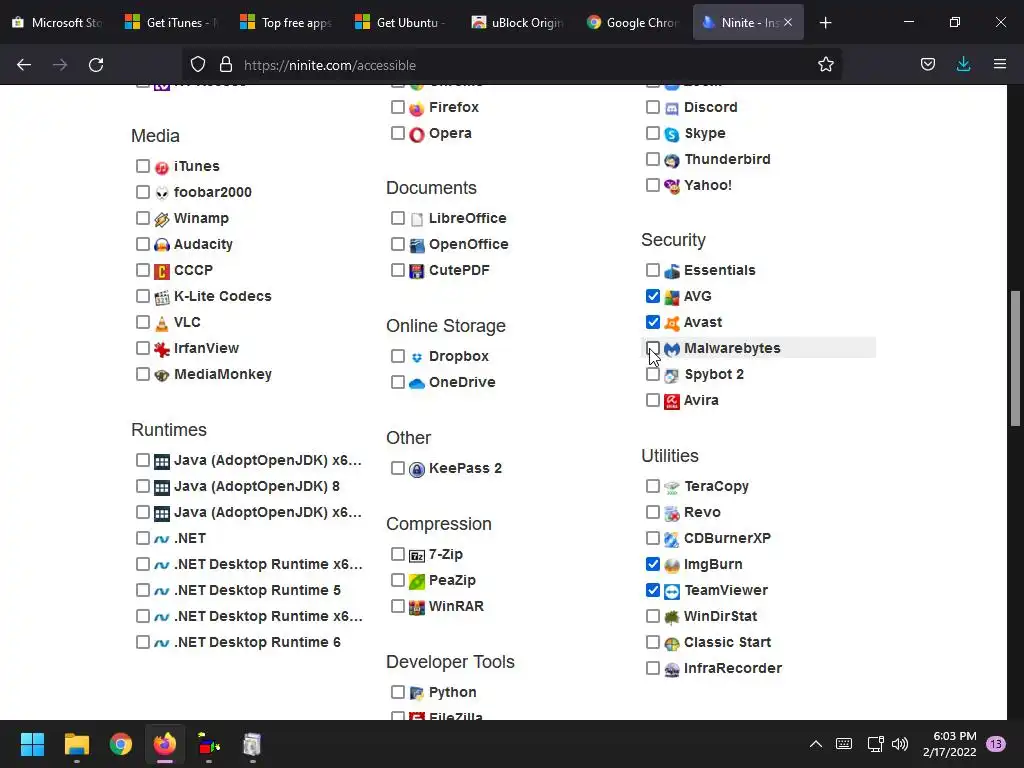The width and height of the screenshot is (1024, 768).
Task: Click the WinRAR icon
Action: click(x=417, y=607)
